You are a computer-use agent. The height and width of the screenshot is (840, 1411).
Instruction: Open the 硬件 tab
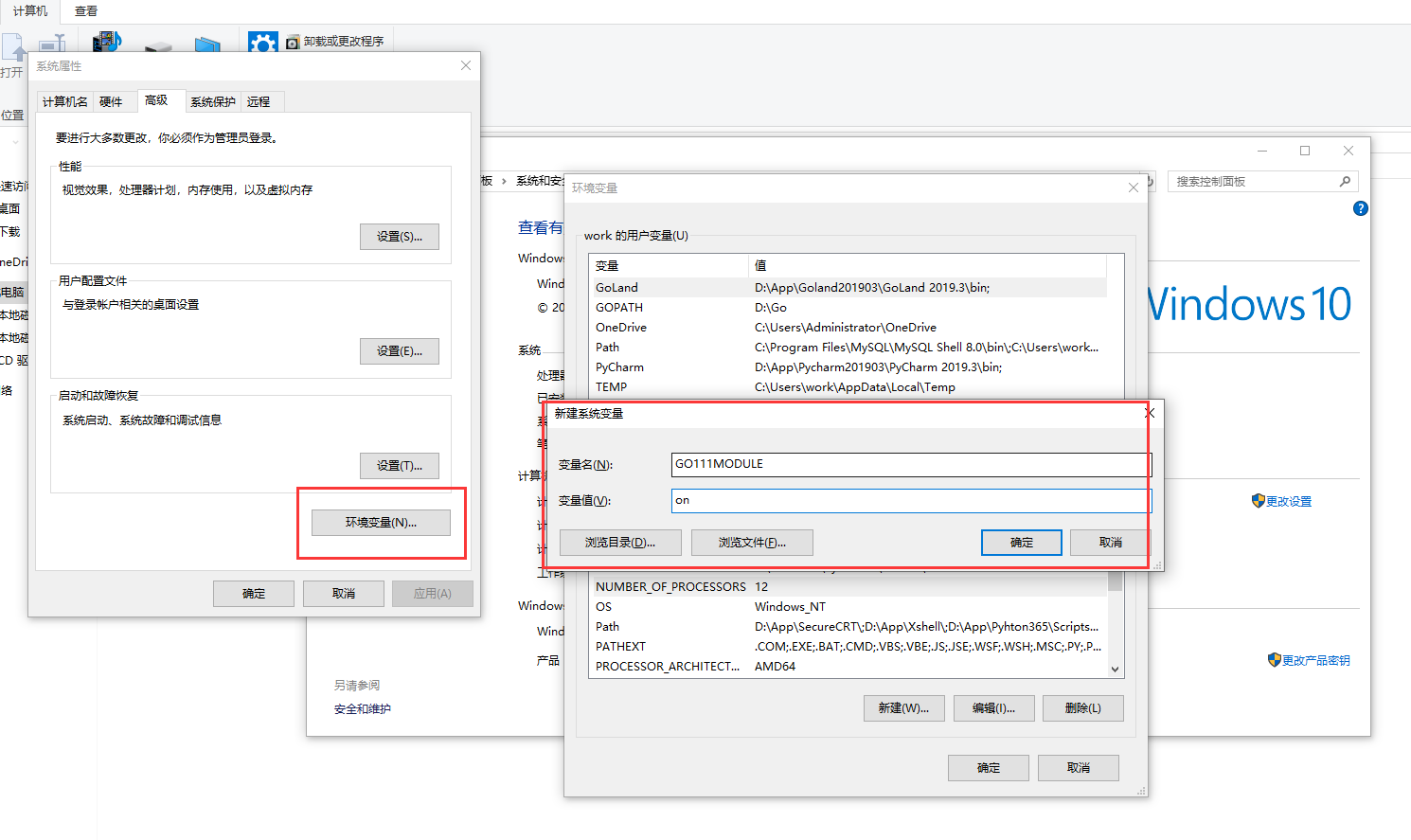111,101
